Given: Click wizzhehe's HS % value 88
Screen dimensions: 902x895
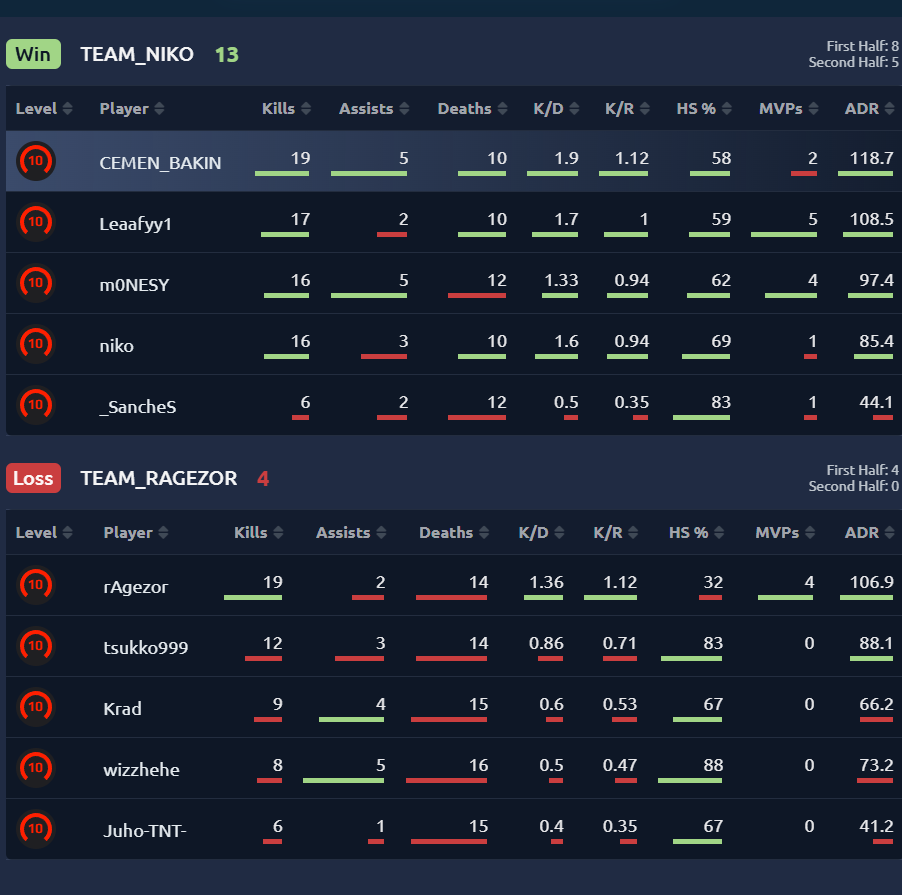Looking at the screenshot, I should coord(713,765).
